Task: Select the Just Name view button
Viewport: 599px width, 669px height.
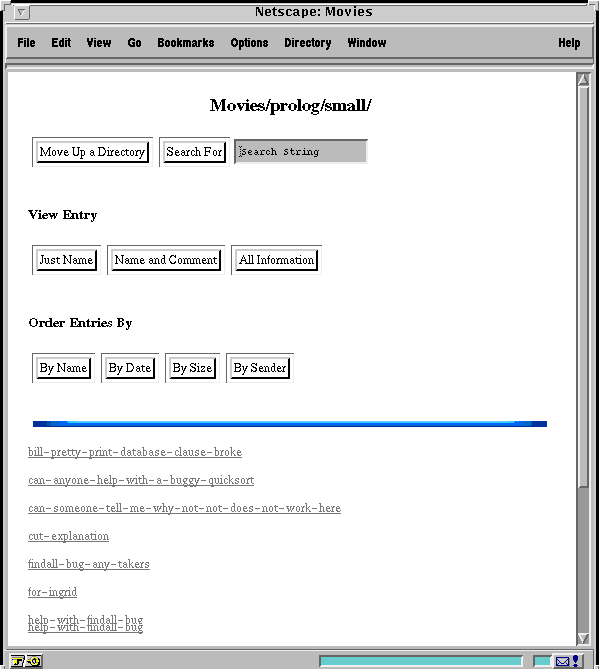Action: click(66, 260)
